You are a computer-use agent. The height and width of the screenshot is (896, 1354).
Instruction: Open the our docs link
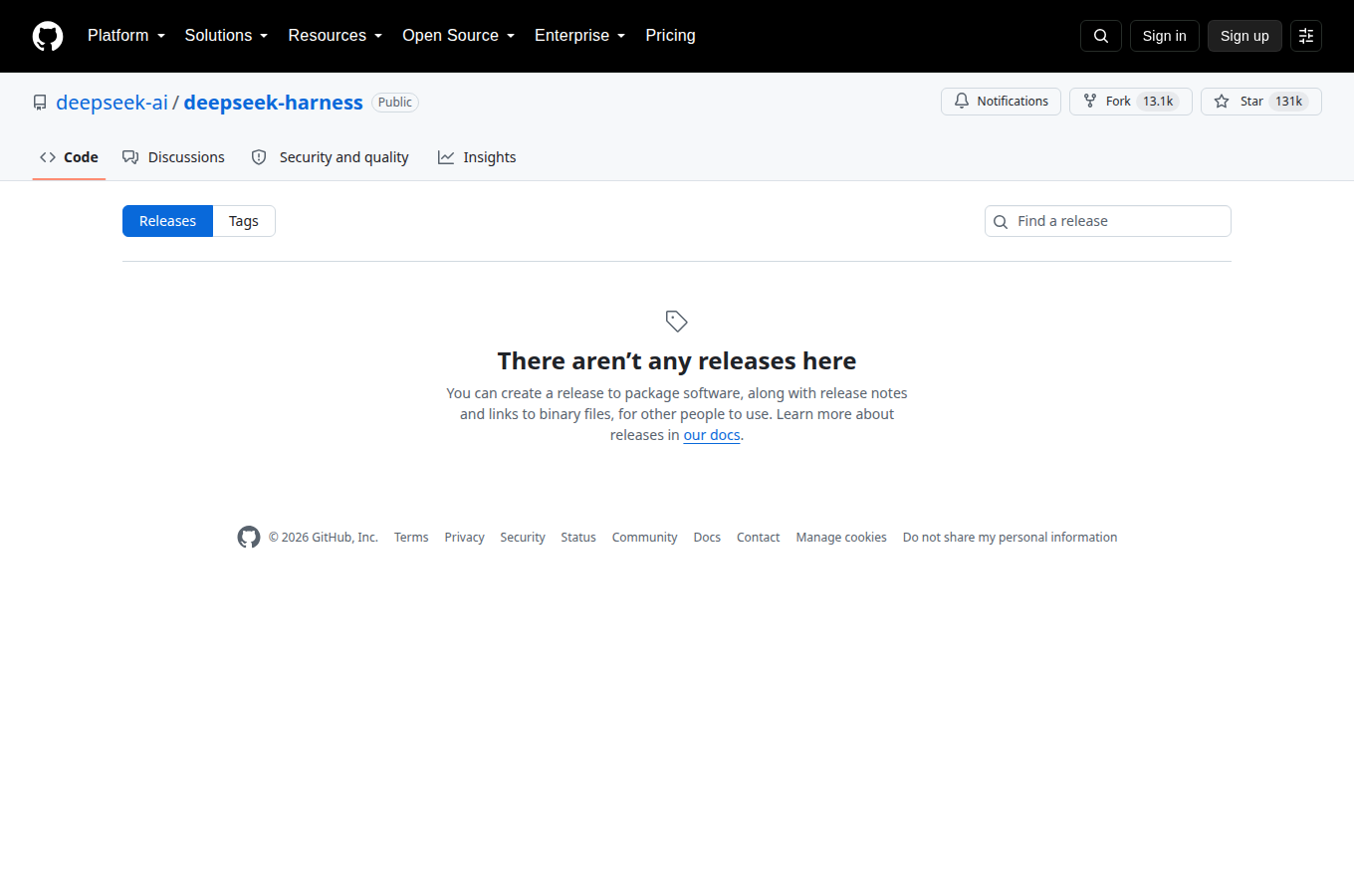click(712, 435)
